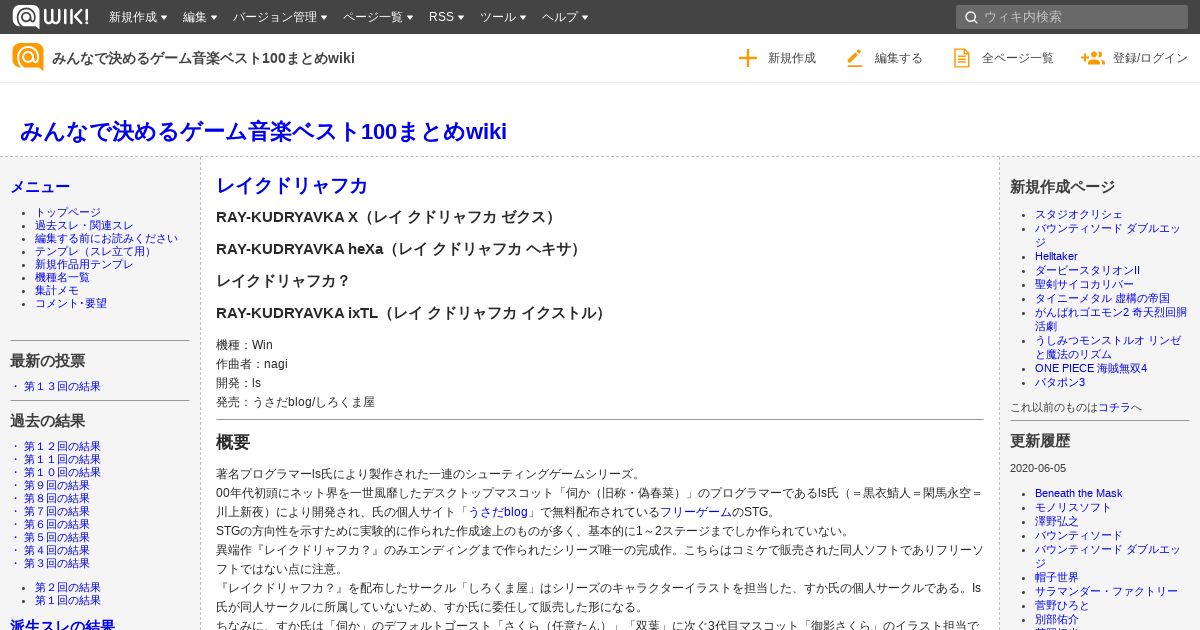Screen dimensions: 1200x630
Task: Expand the ページ一覧 menu
Action: 378,17
